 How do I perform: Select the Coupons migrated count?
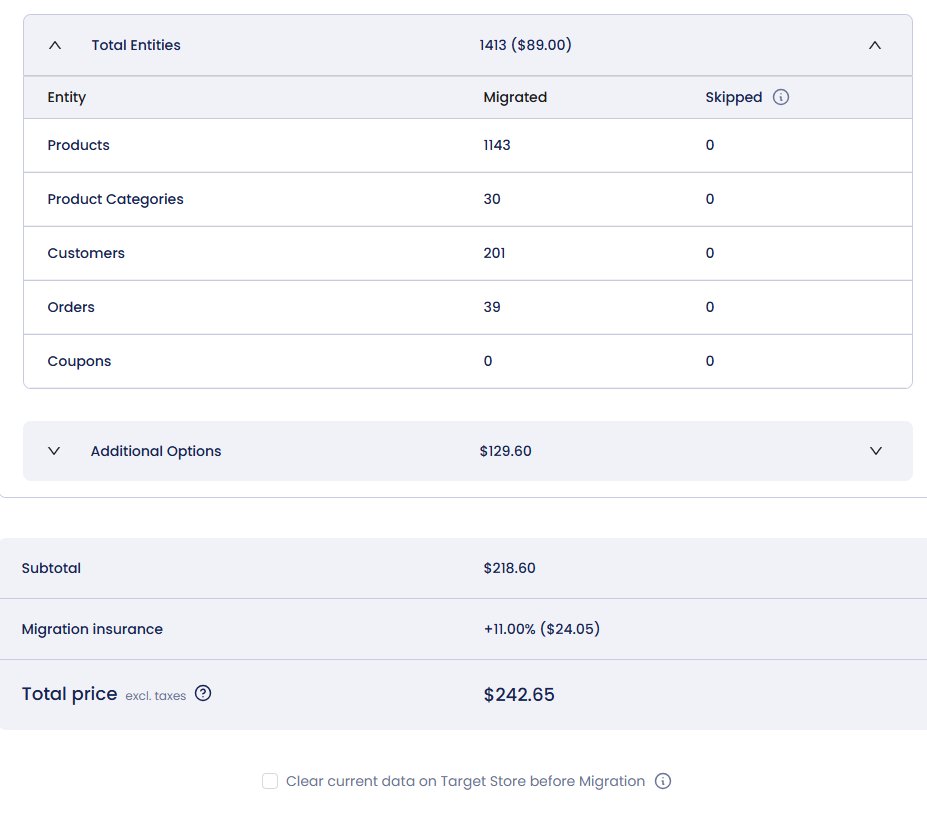(x=488, y=361)
